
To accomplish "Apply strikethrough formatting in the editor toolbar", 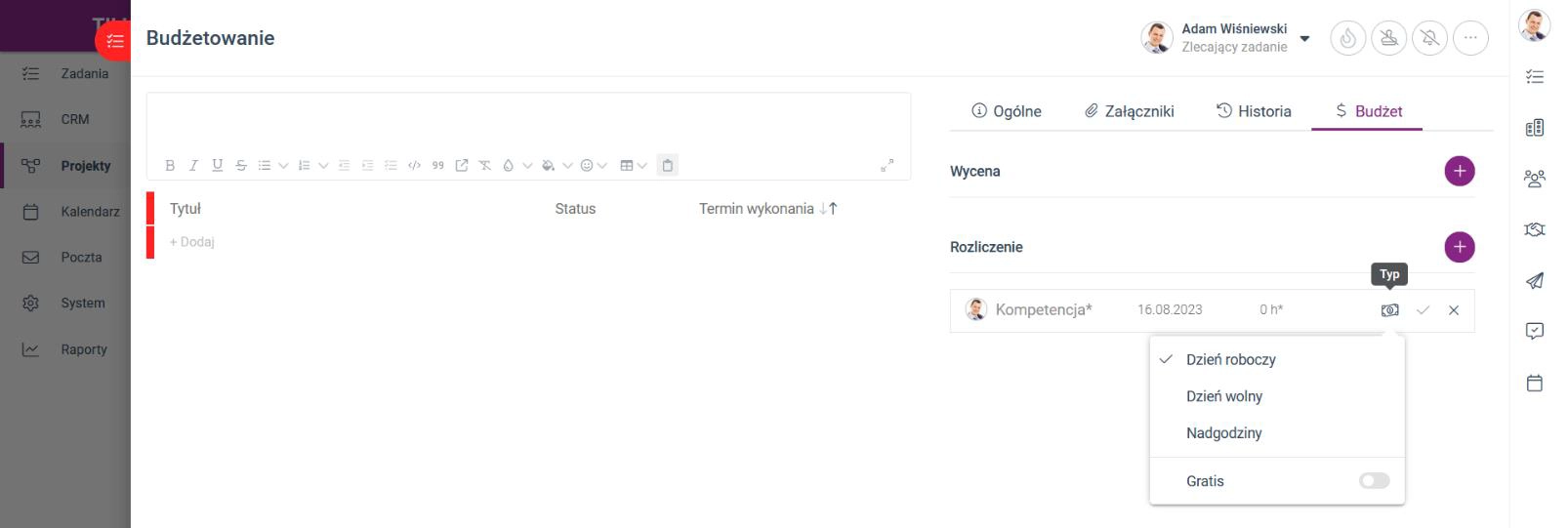I will pyautogui.click(x=241, y=165).
